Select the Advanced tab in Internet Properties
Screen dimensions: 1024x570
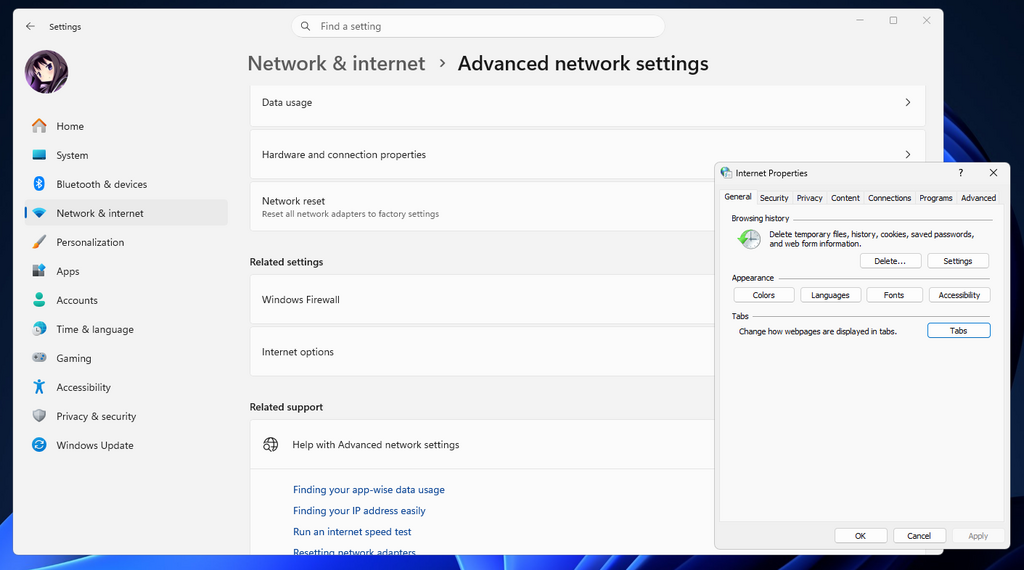pos(978,198)
